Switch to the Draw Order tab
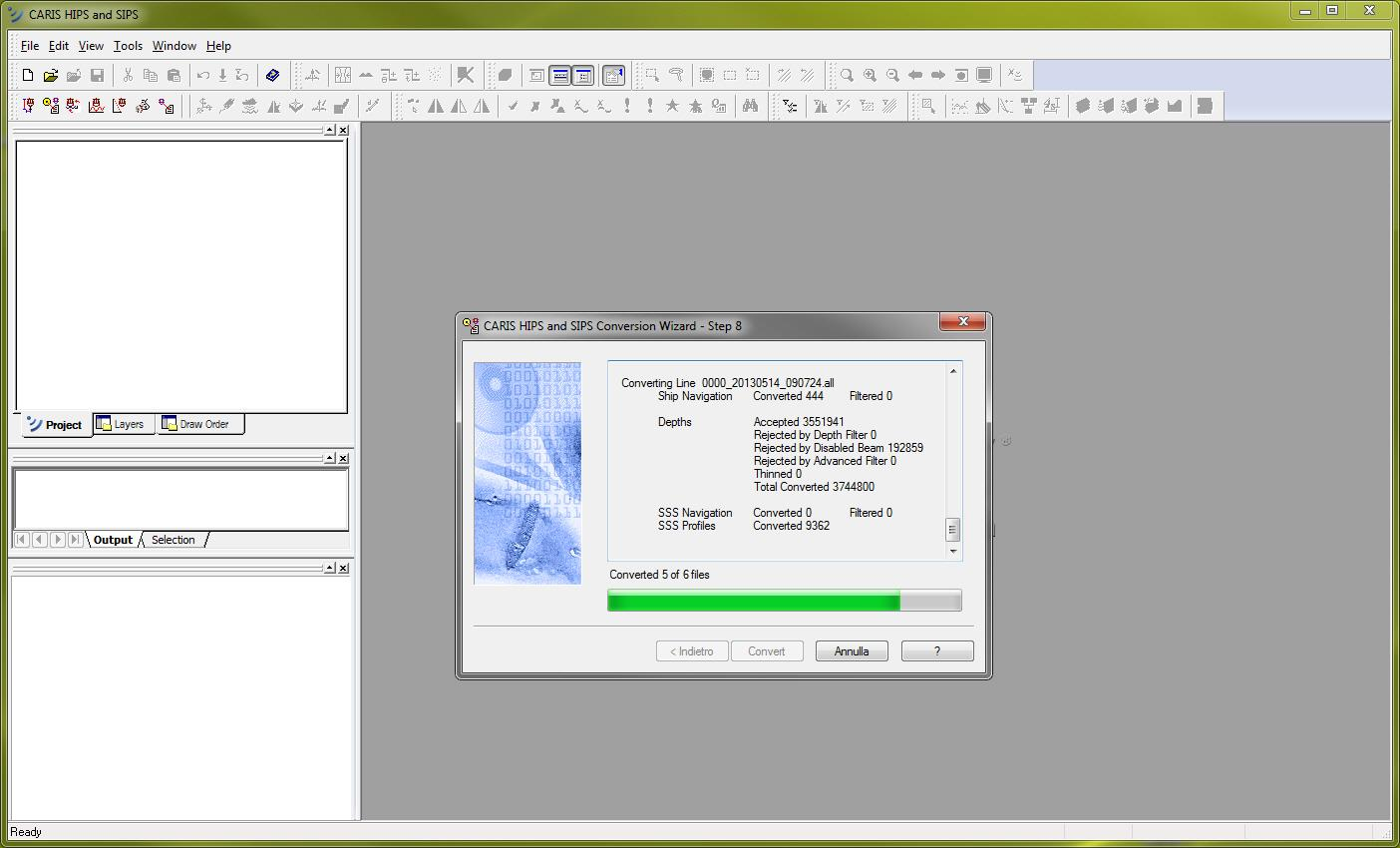The width and height of the screenshot is (1400, 848). coord(198,424)
